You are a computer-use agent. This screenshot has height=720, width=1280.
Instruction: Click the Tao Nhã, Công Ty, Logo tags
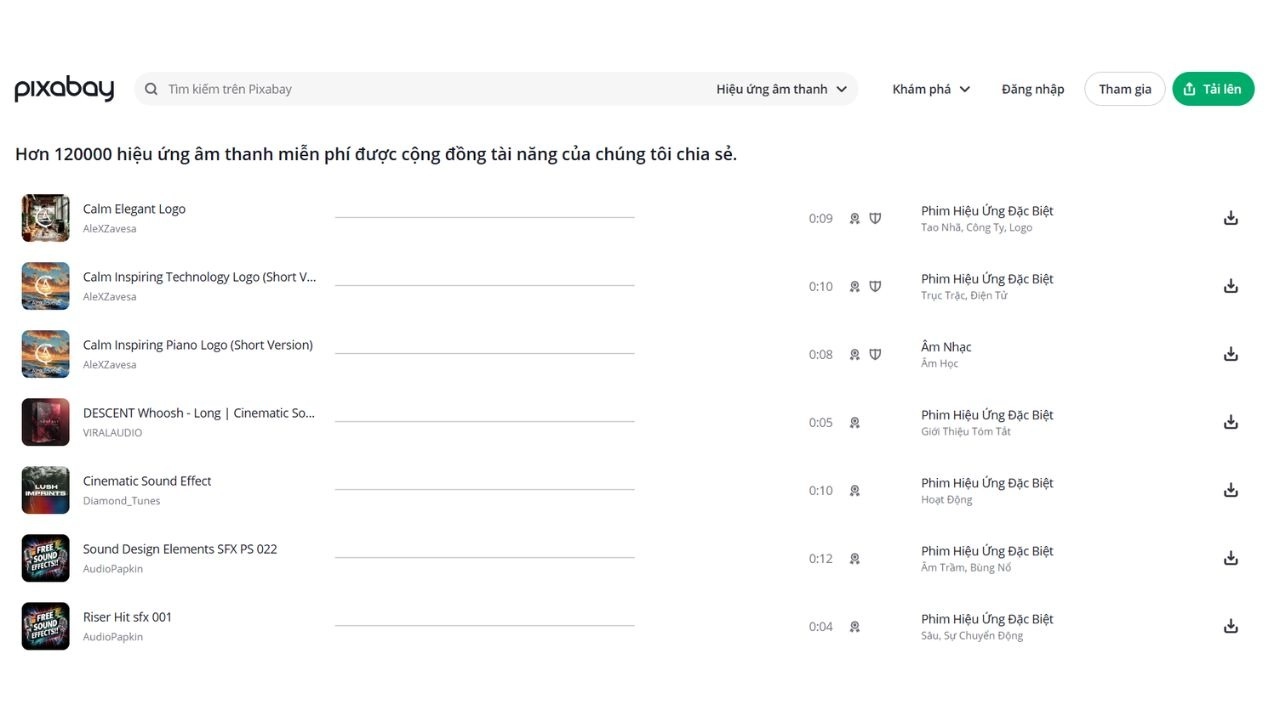point(977,228)
